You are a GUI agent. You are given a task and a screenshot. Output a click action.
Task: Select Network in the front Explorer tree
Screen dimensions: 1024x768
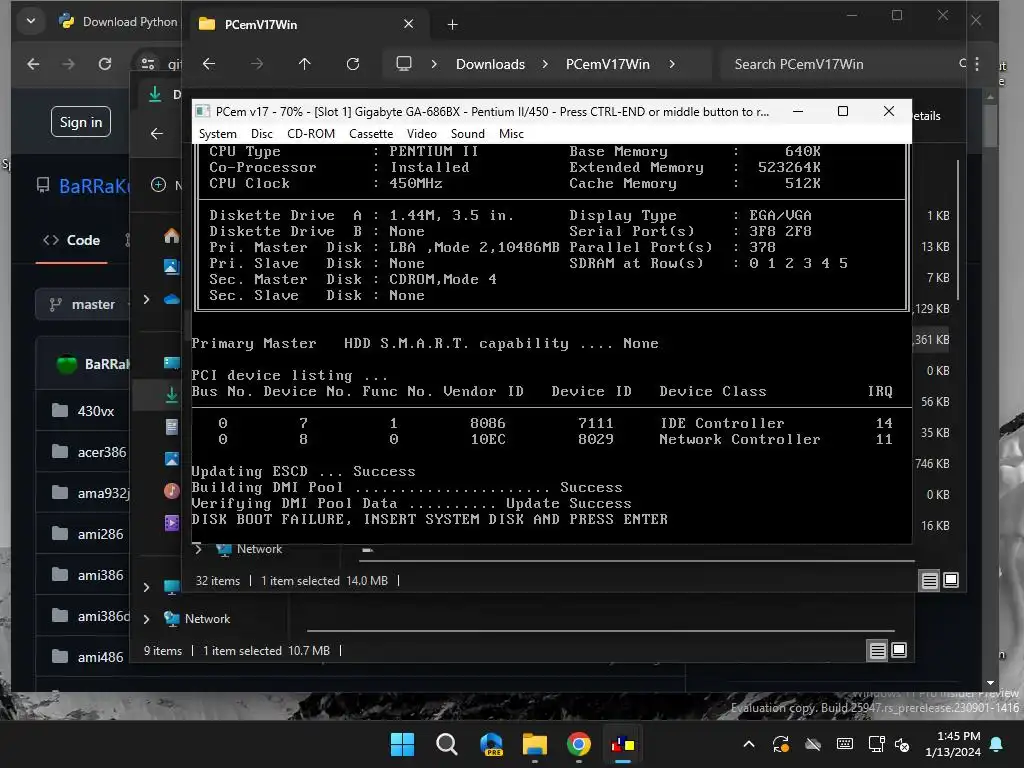tap(259, 549)
